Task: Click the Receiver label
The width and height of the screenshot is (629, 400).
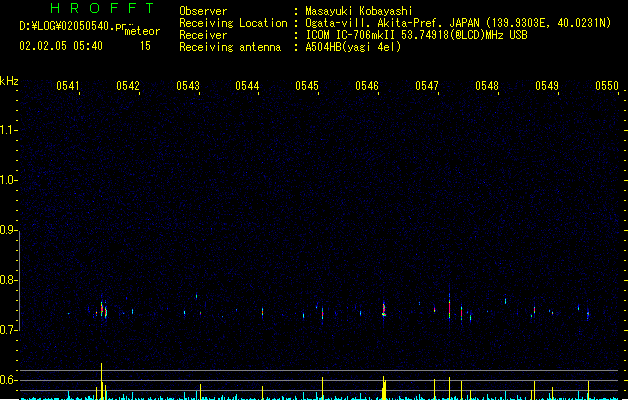Action: click(x=203, y=35)
